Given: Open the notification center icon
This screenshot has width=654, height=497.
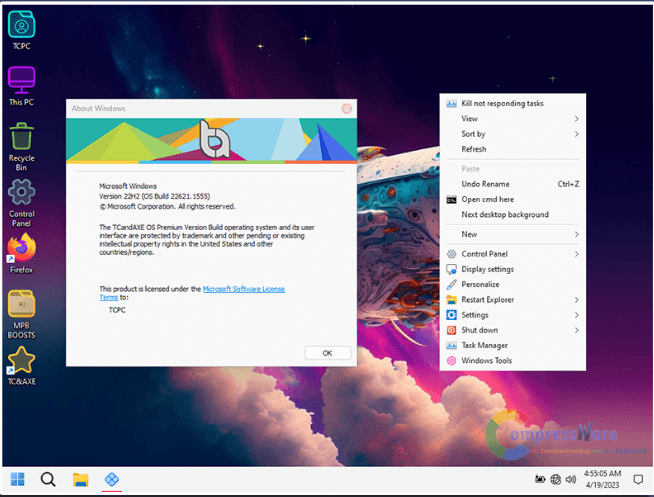Looking at the screenshot, I should tap(638, 479).
